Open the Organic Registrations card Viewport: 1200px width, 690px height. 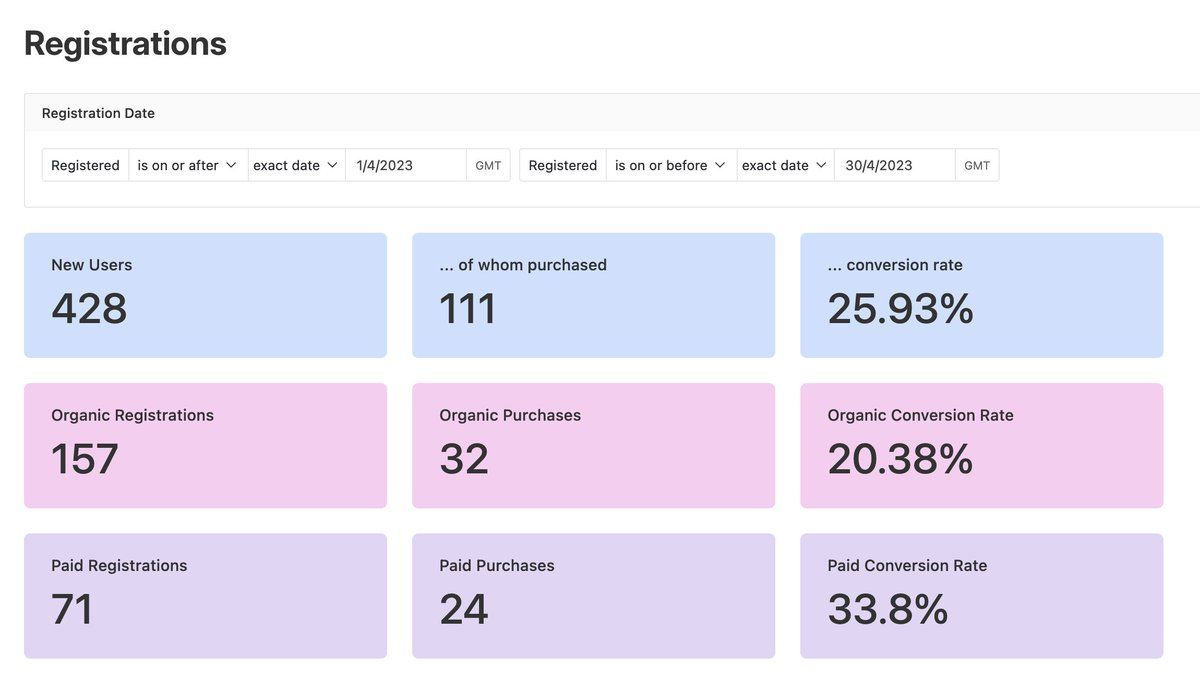click(205, 445)
